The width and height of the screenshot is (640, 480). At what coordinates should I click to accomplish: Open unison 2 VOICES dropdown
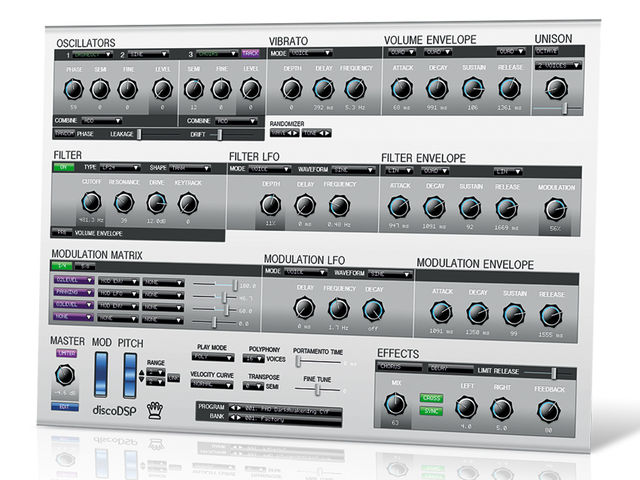[558, 65]
